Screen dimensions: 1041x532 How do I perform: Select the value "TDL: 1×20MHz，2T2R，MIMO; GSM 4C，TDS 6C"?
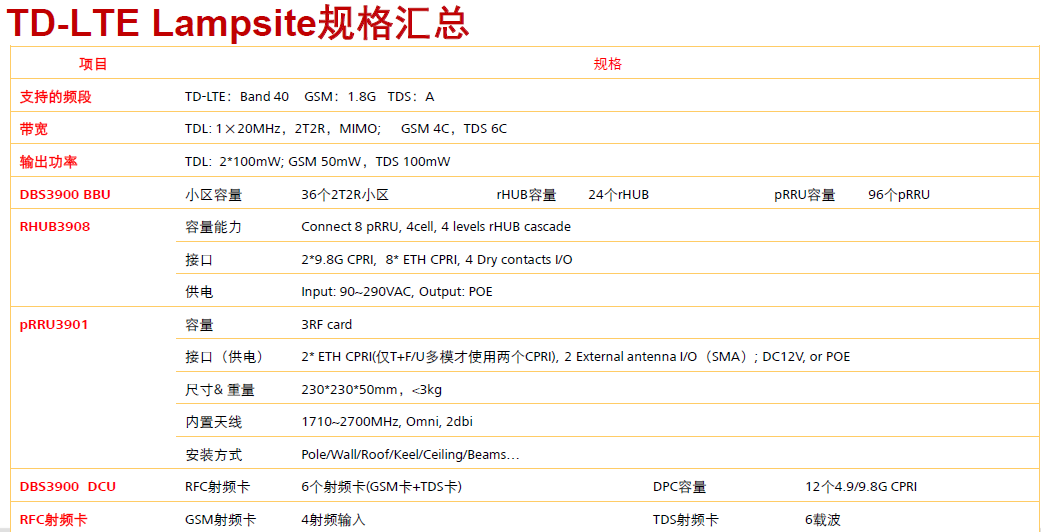[346, 130]
